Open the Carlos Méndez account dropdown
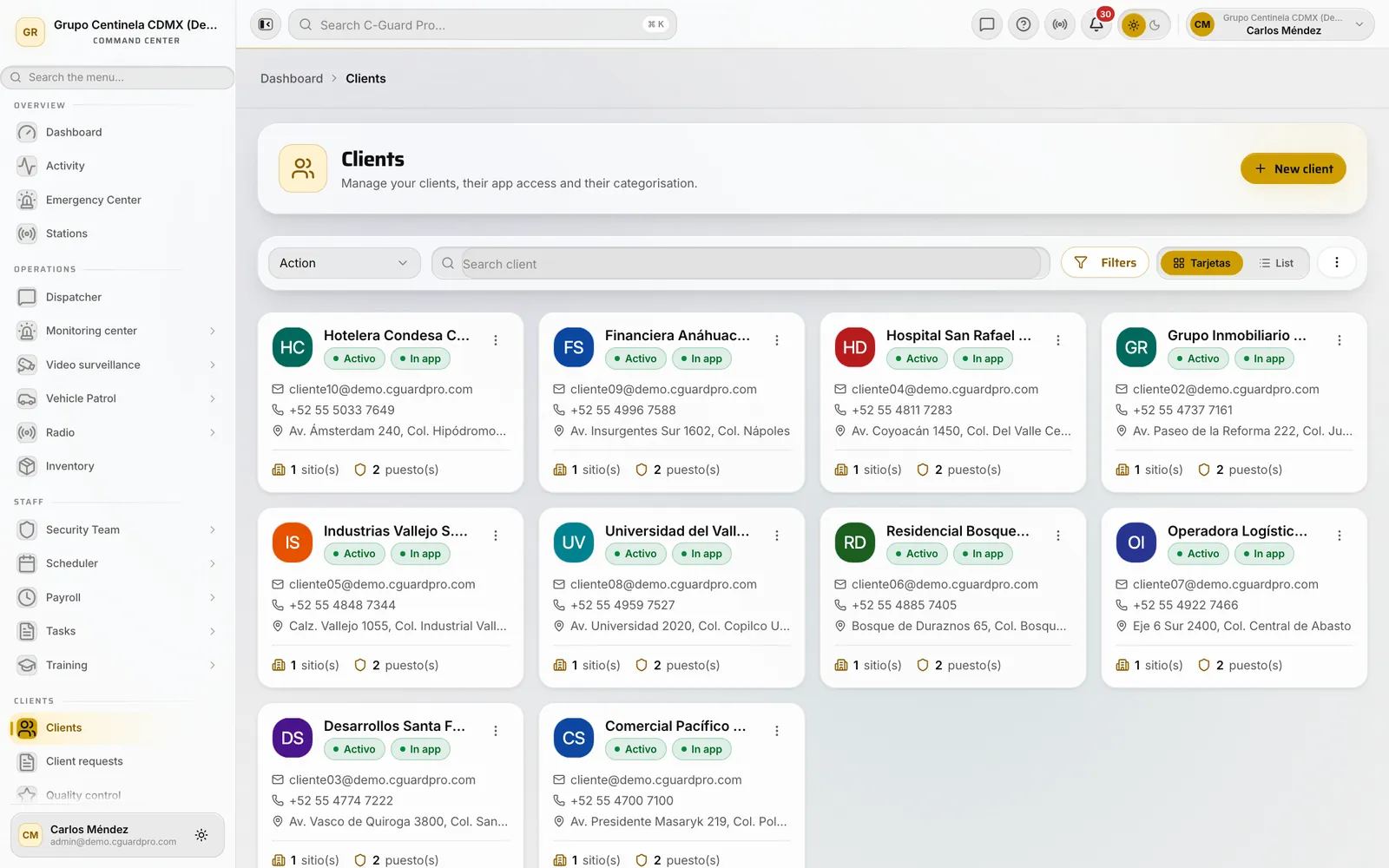This screenshot has height=868, width=1389. click(1280, 24)
